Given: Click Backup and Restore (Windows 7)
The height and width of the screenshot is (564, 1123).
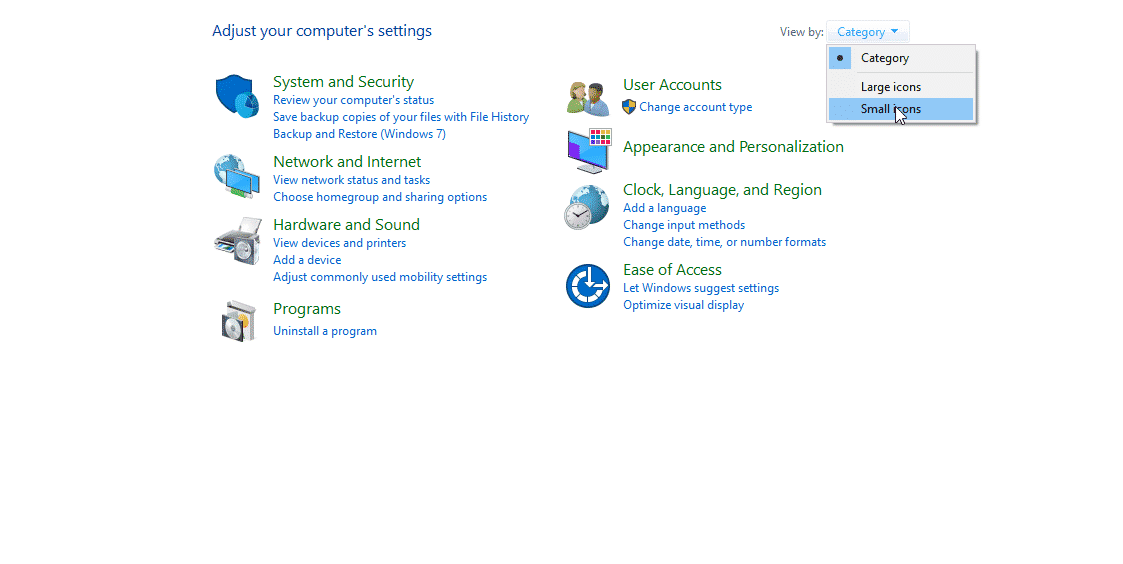Looking at the screenshot, I should 359,134.
